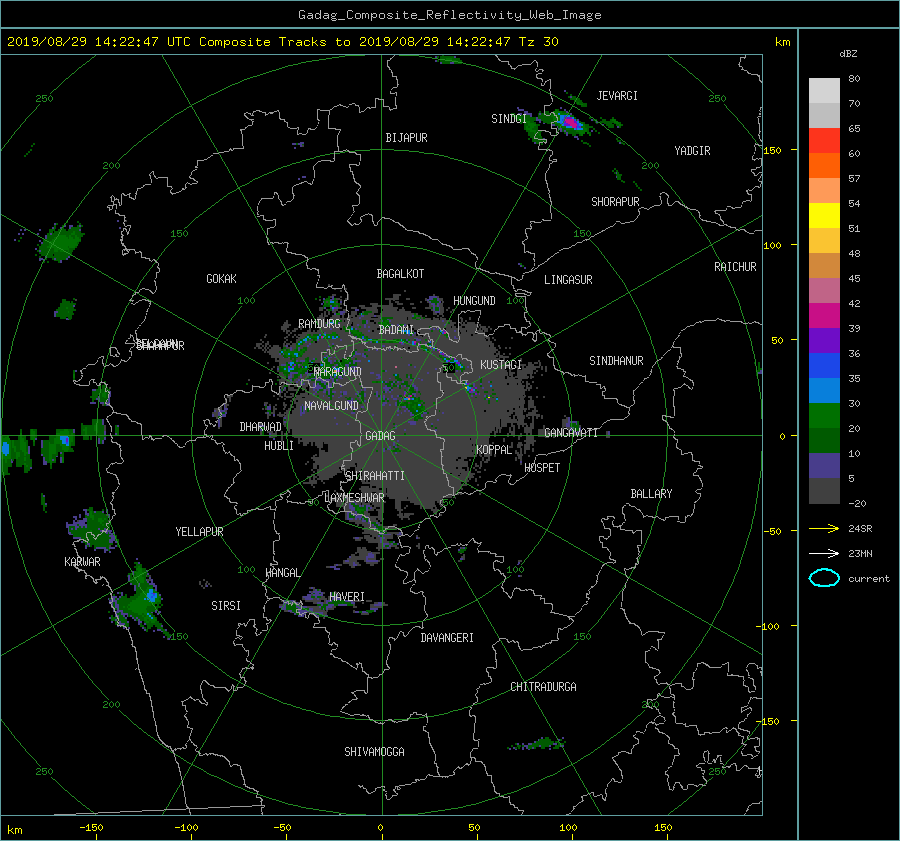Click the 0 value on bottom km axis

tap(380, 828)
